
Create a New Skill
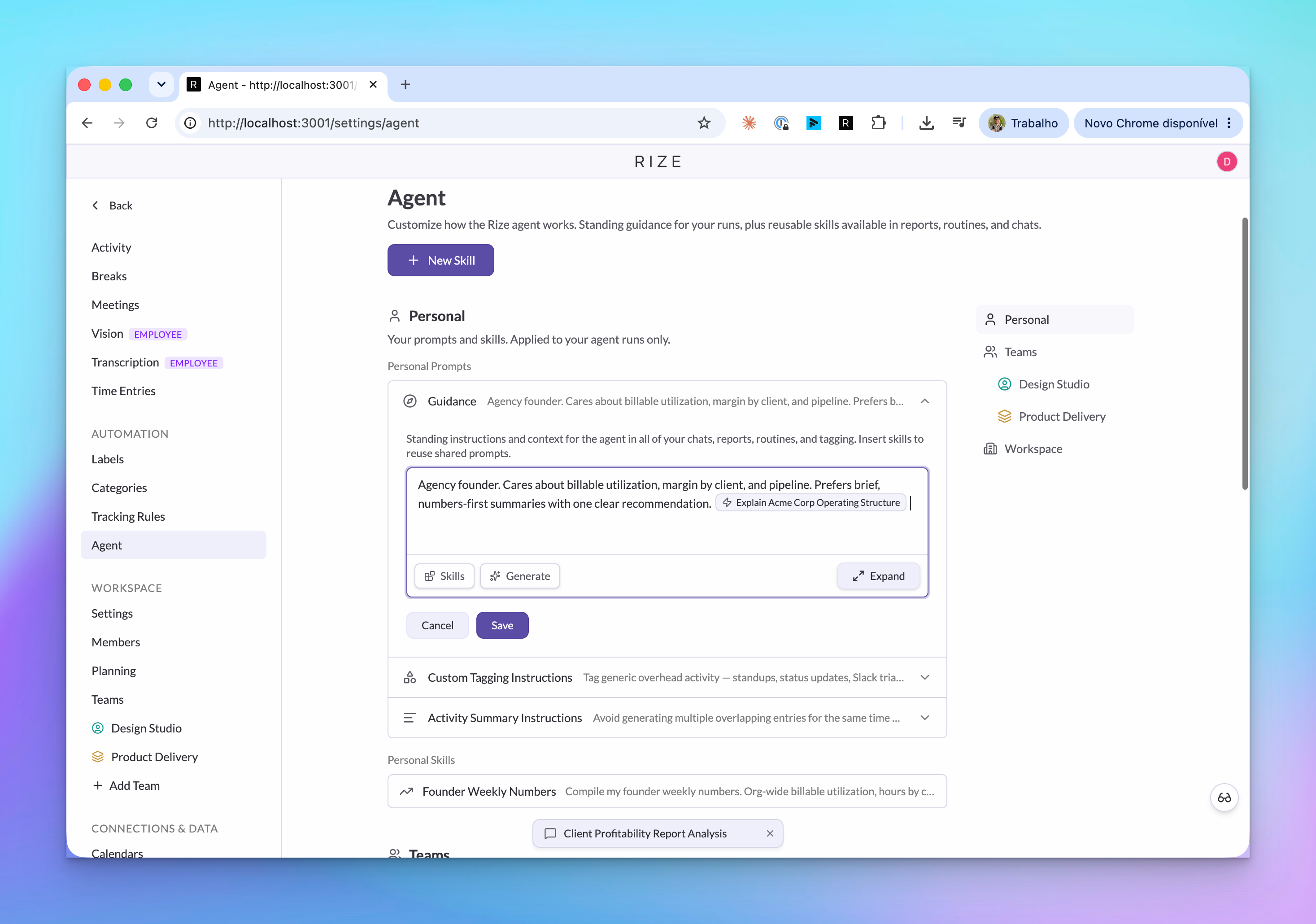[440, 260]
